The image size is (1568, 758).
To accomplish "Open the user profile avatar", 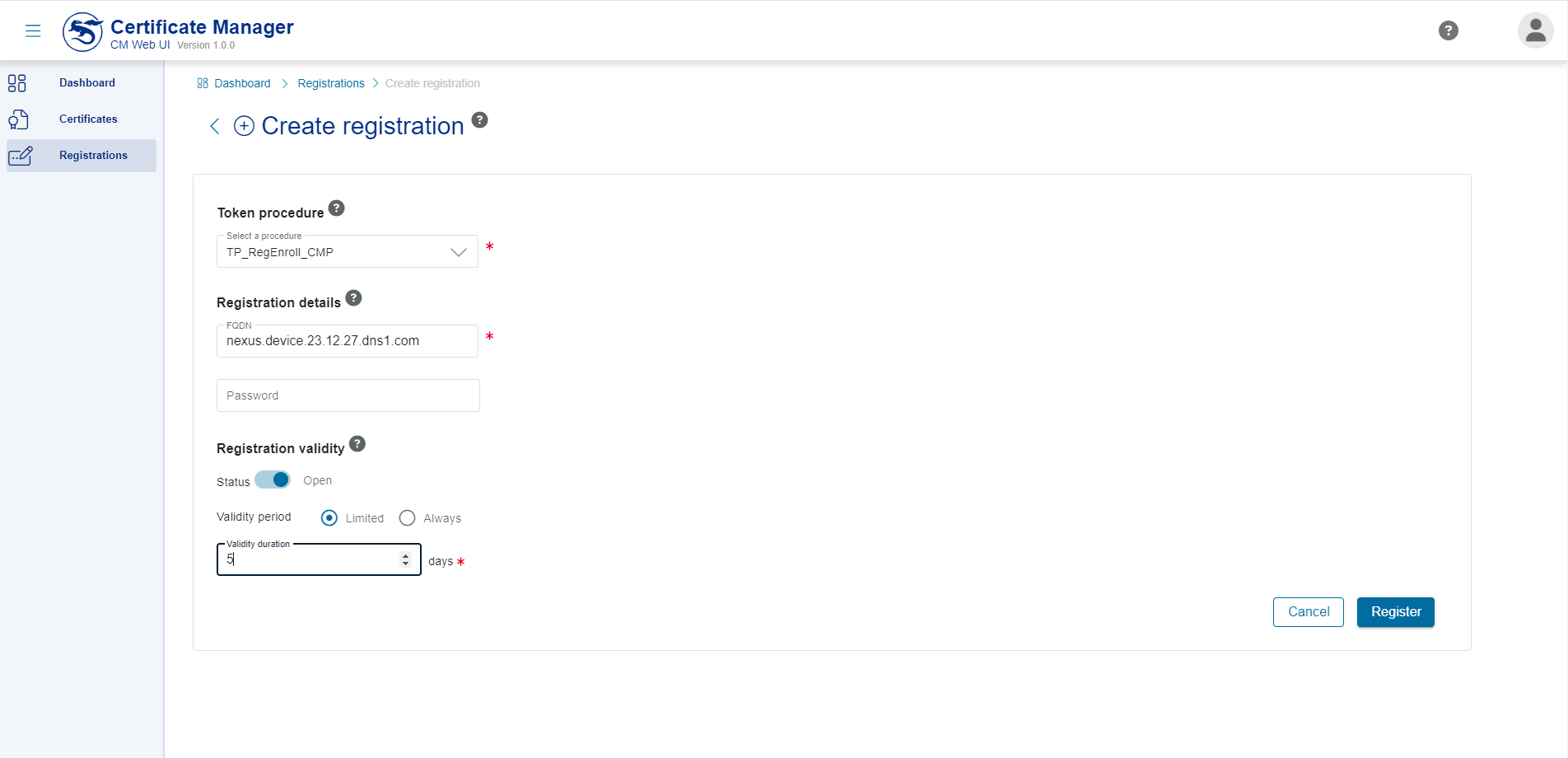I will click(1535, 30).
